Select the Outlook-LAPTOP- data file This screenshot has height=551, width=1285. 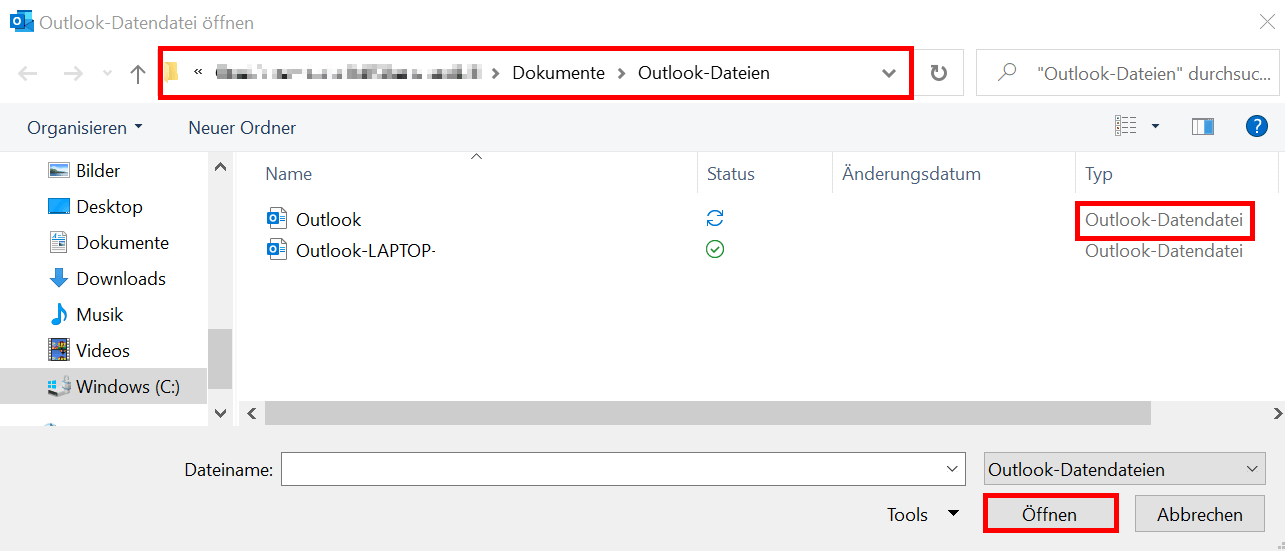[366, 251]
